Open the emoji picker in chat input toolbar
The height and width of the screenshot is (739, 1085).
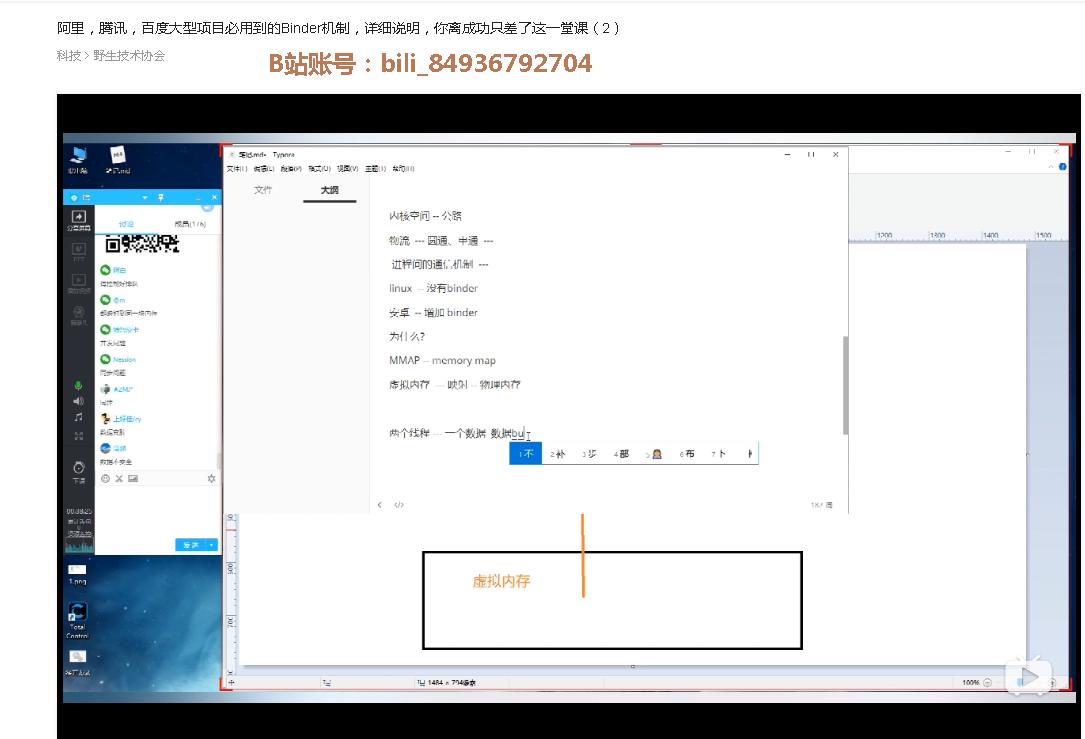106,478
